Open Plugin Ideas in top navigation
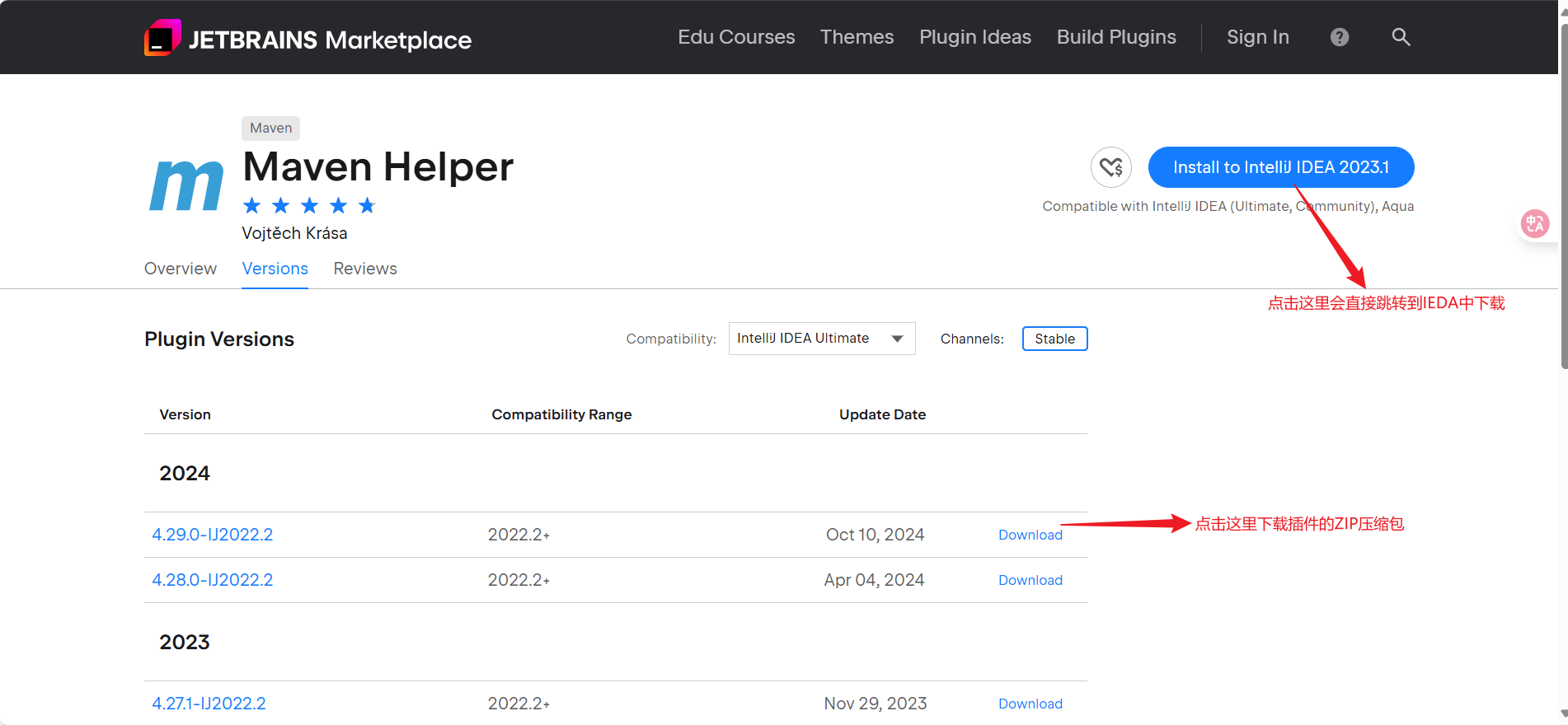This screenshot has height=725, width=1568. [975, 37]
